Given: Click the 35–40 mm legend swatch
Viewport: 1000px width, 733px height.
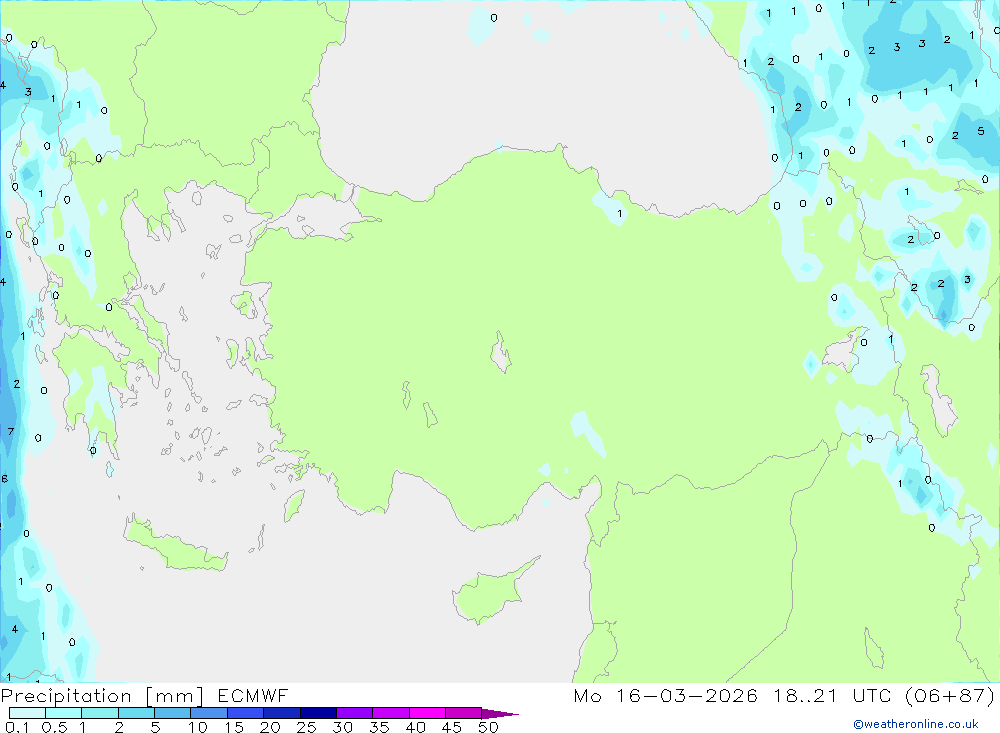Looking at the screenshot, I should (391, 713).
